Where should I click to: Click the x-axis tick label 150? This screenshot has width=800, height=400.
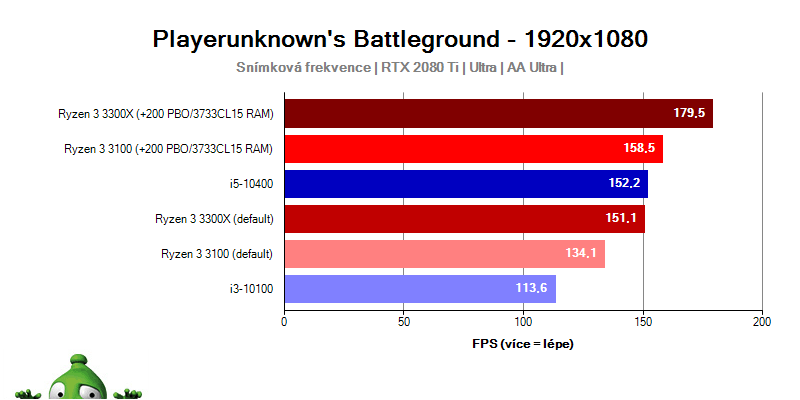coord(643,322)
